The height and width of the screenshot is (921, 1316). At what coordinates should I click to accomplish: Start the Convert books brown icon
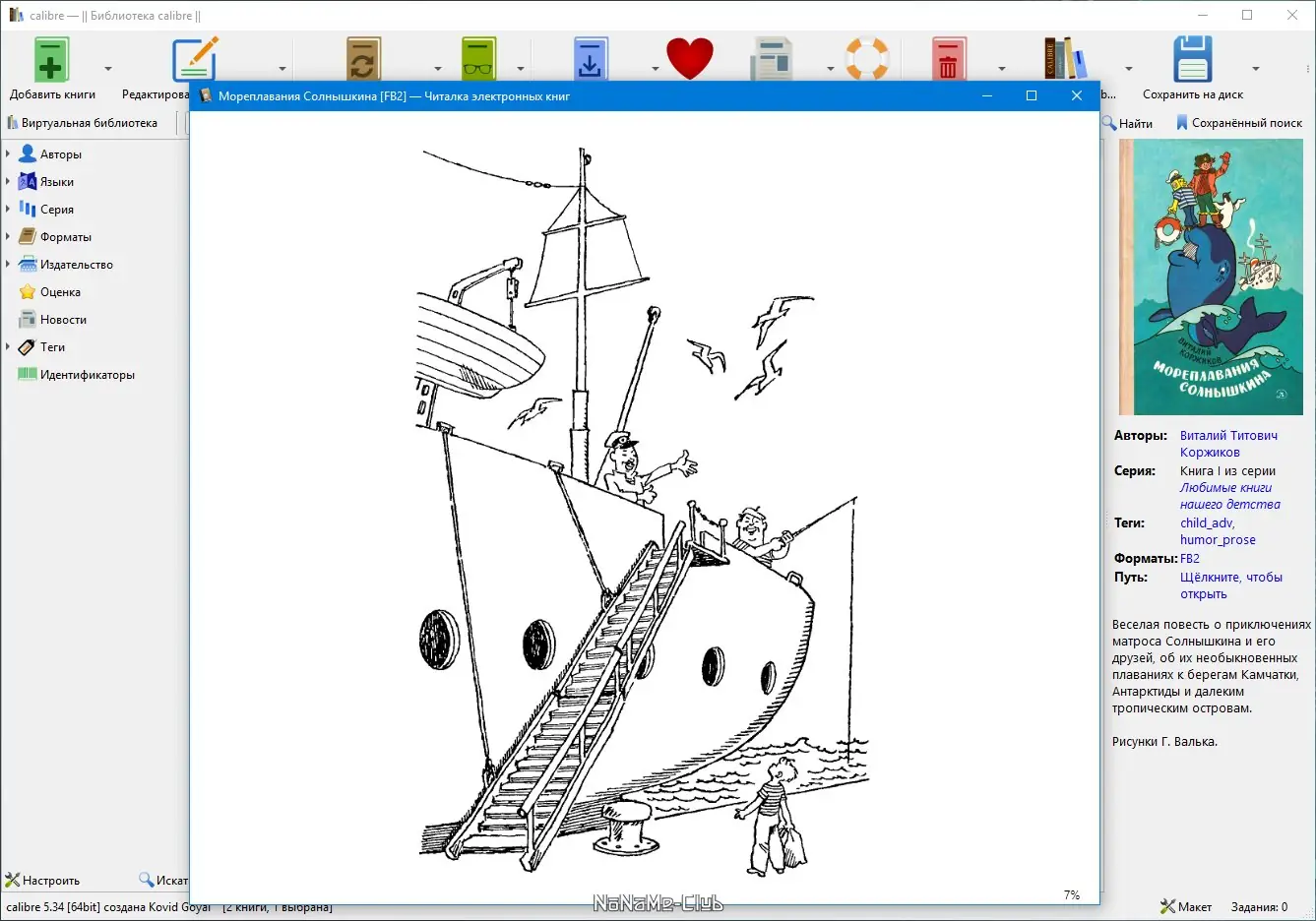tap(363, 59)
